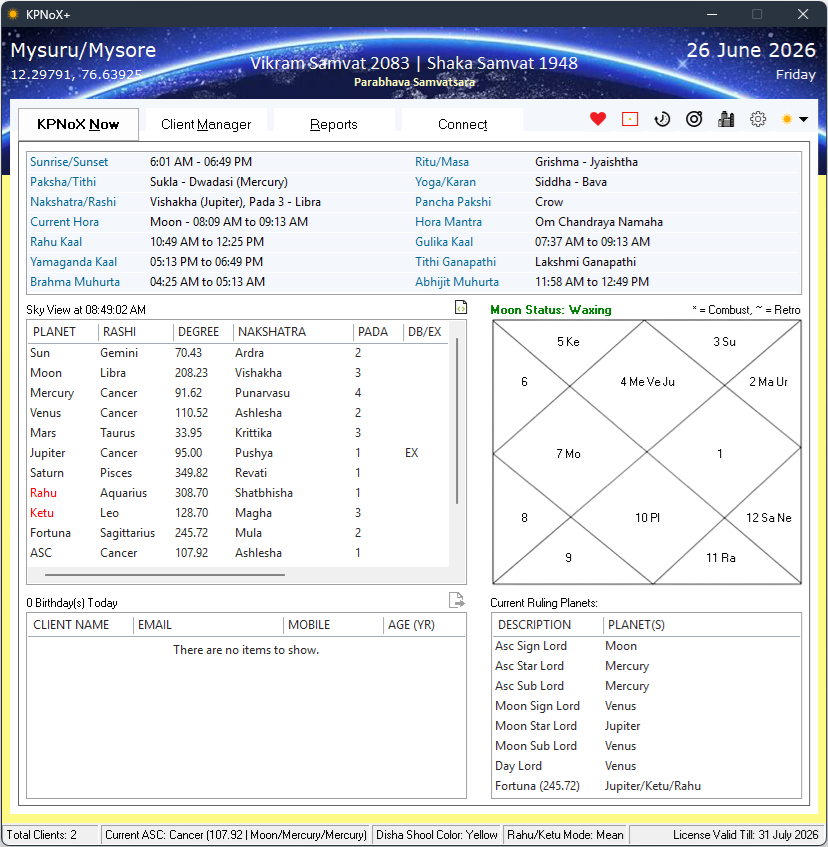The height and width of the screenshot is (847, 828).
Task: Click the birthdays list export icon
Action: point(456,600)
